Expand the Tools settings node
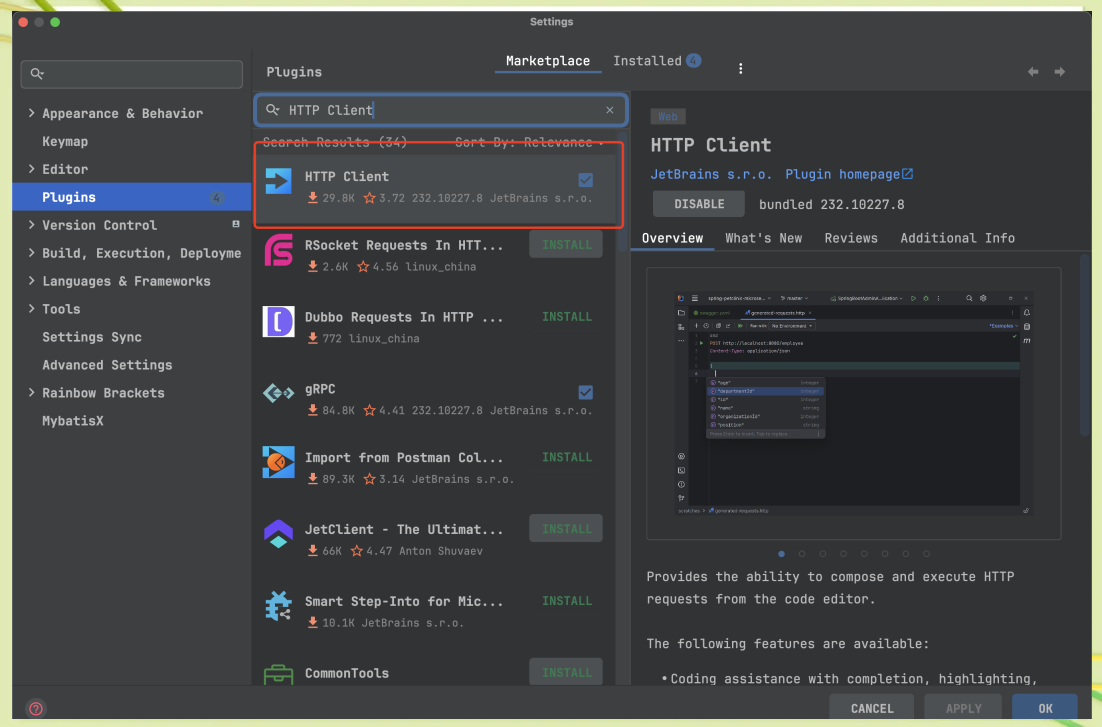 pos(32,309)
